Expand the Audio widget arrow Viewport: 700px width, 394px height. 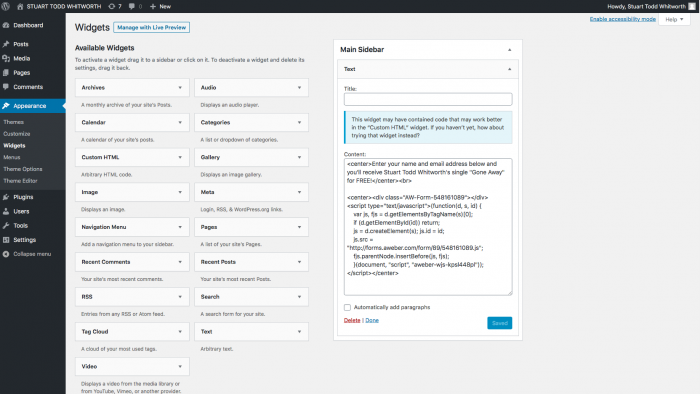click(300, 87)
